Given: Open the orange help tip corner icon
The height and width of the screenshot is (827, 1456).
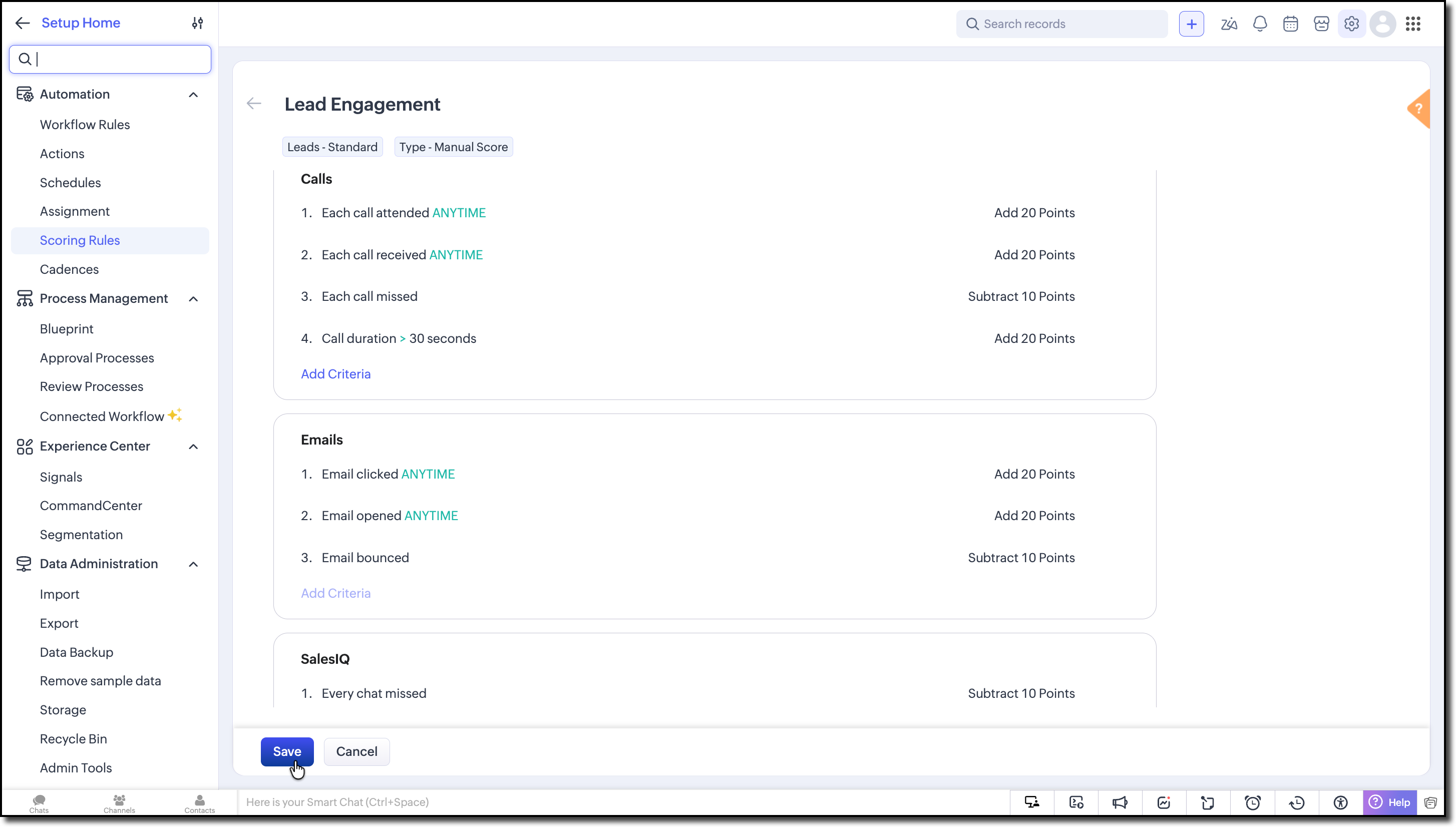Looking at the screenshot, I should (1418, 109).
